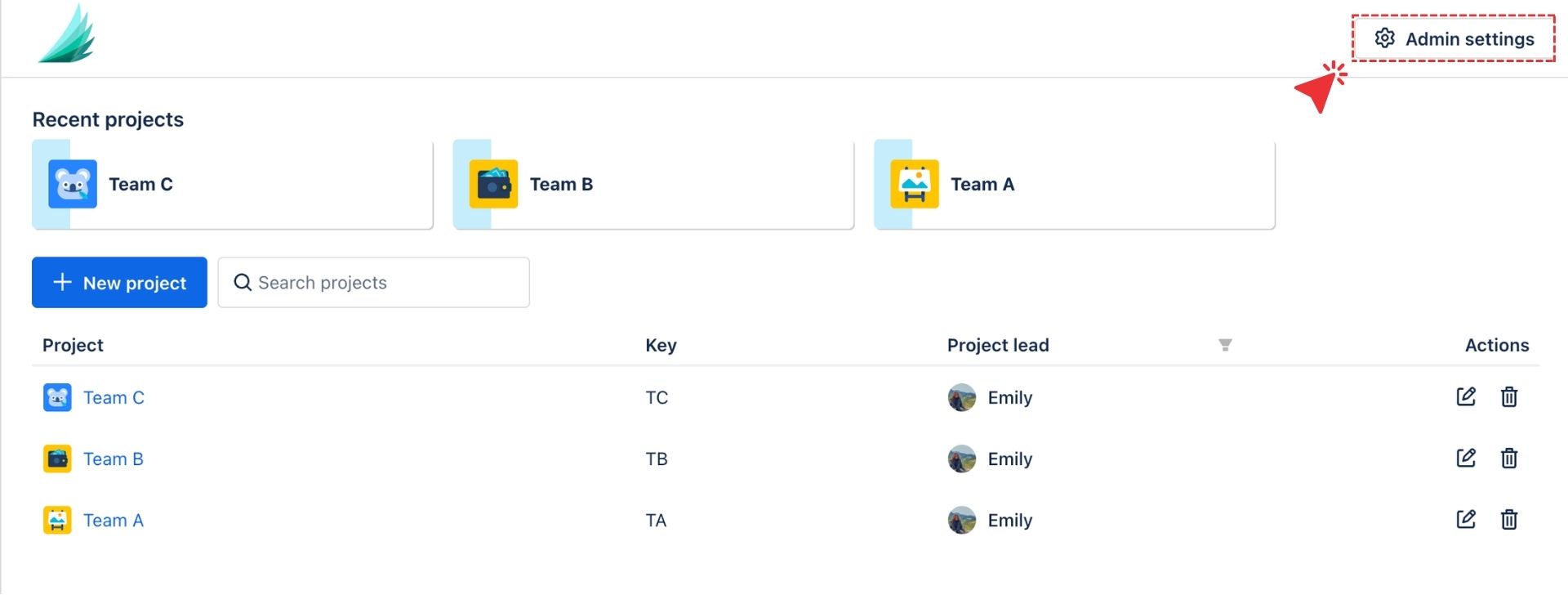Click Emily's avatar in Team B row
The height and width of the screenshot is (595, 1568).
(x=962, y=459)
